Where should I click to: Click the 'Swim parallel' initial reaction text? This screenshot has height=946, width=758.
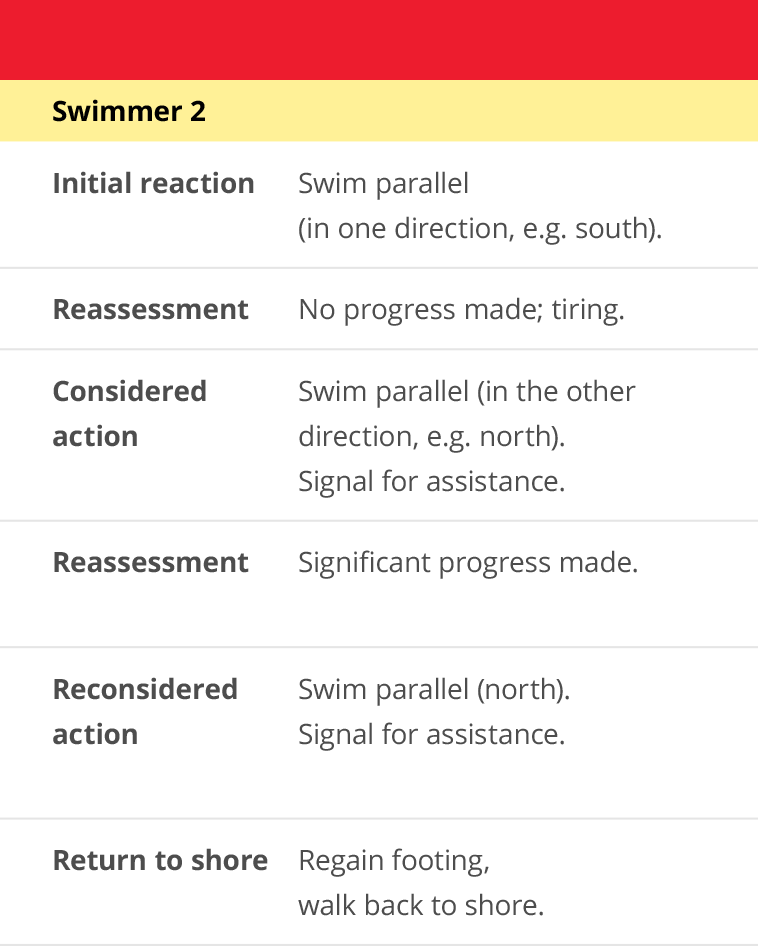pyautogui.click(x=383, y=184)
